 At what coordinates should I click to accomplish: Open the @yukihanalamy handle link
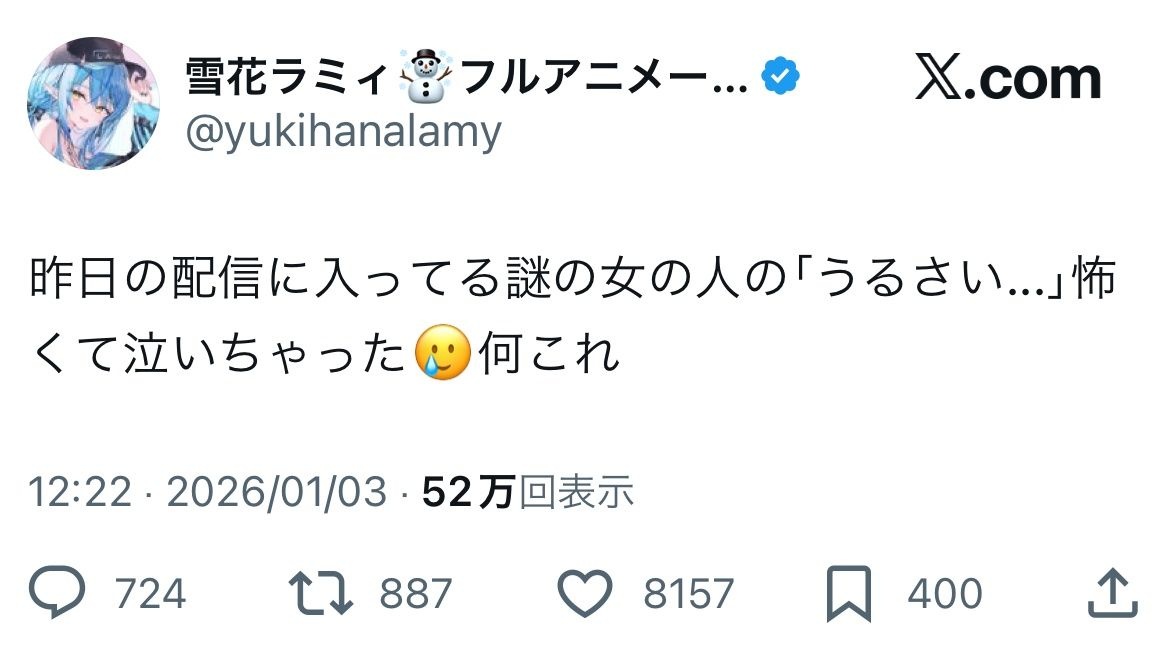pyautogui.click(x=343, y=131)
